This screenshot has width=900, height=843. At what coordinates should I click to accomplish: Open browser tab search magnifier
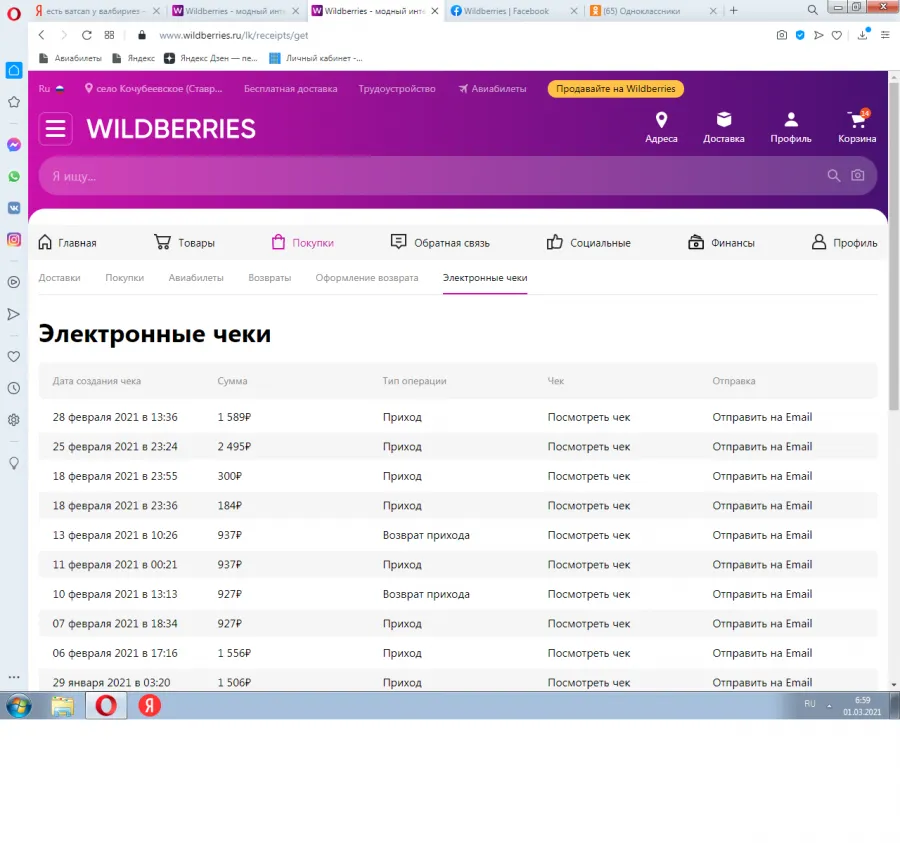click(812, 10)
